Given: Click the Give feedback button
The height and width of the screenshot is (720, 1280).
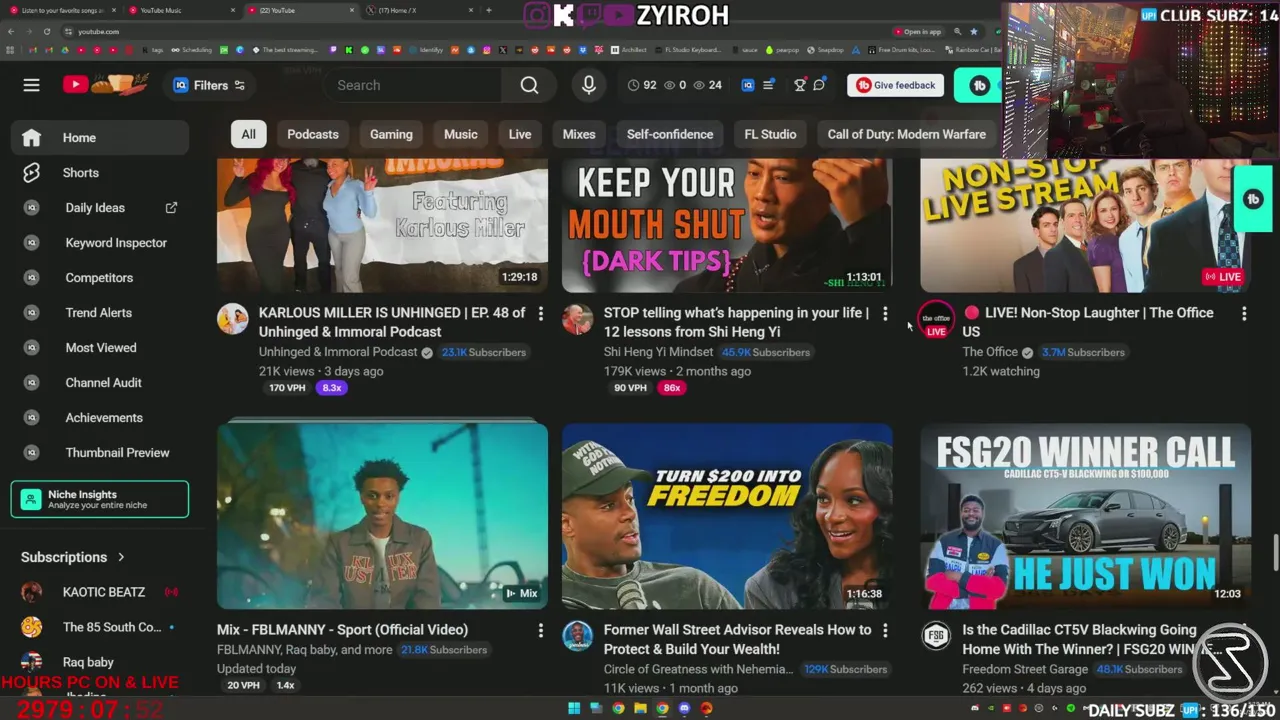Looking at the screenshot, I should 896,85.
